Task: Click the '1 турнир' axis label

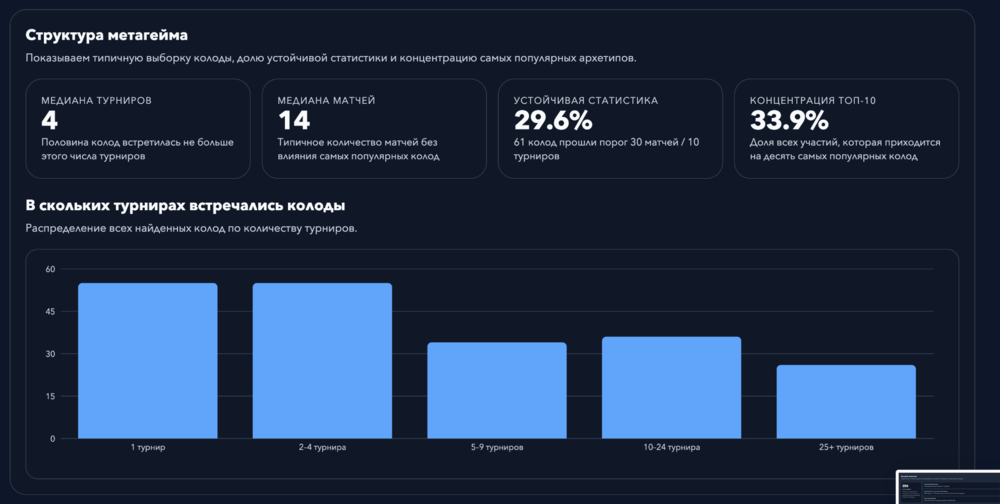Action: pyautogui.click(x=148, y=447)
